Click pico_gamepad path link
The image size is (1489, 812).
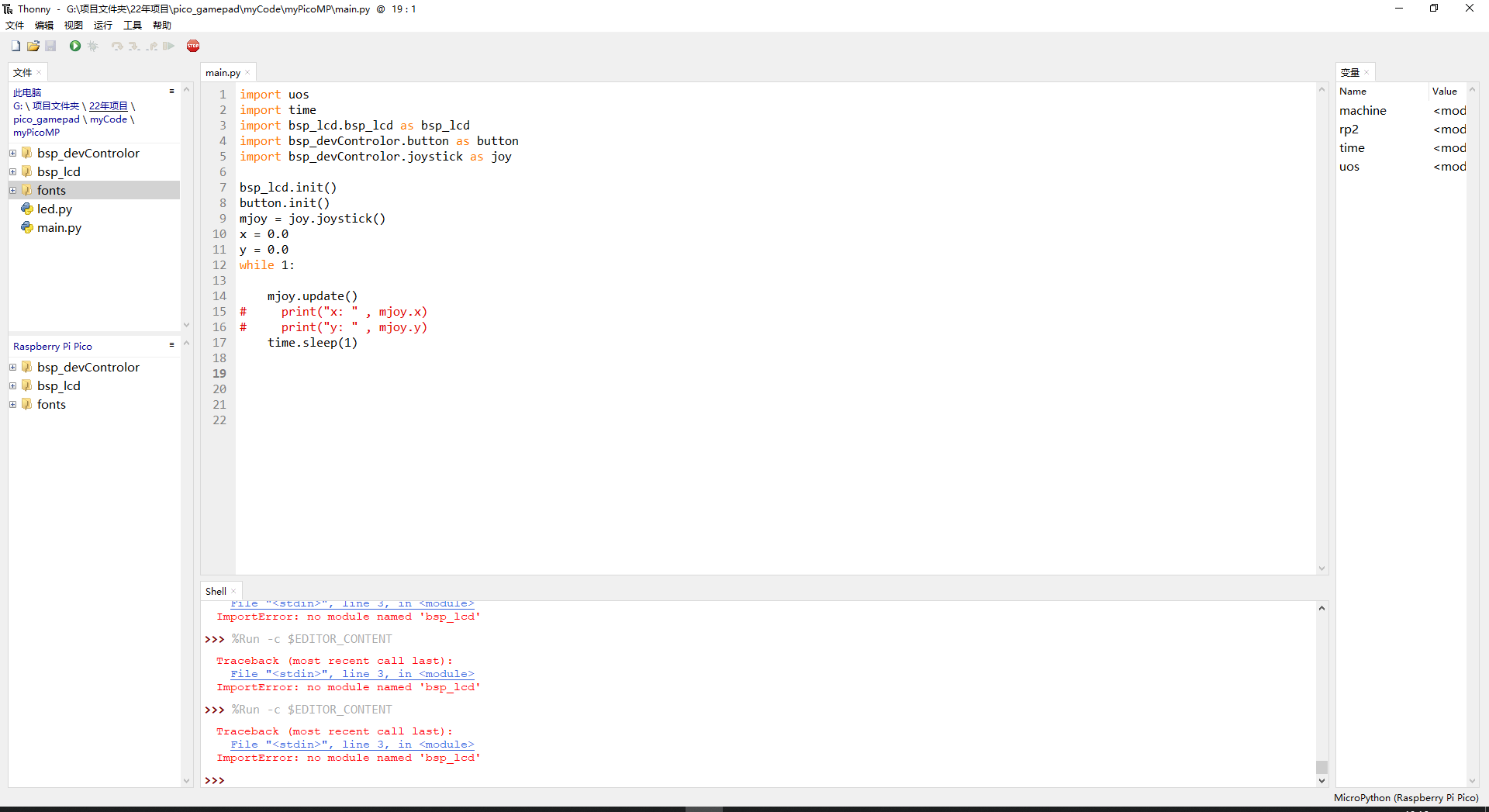[x=47, y=119]
